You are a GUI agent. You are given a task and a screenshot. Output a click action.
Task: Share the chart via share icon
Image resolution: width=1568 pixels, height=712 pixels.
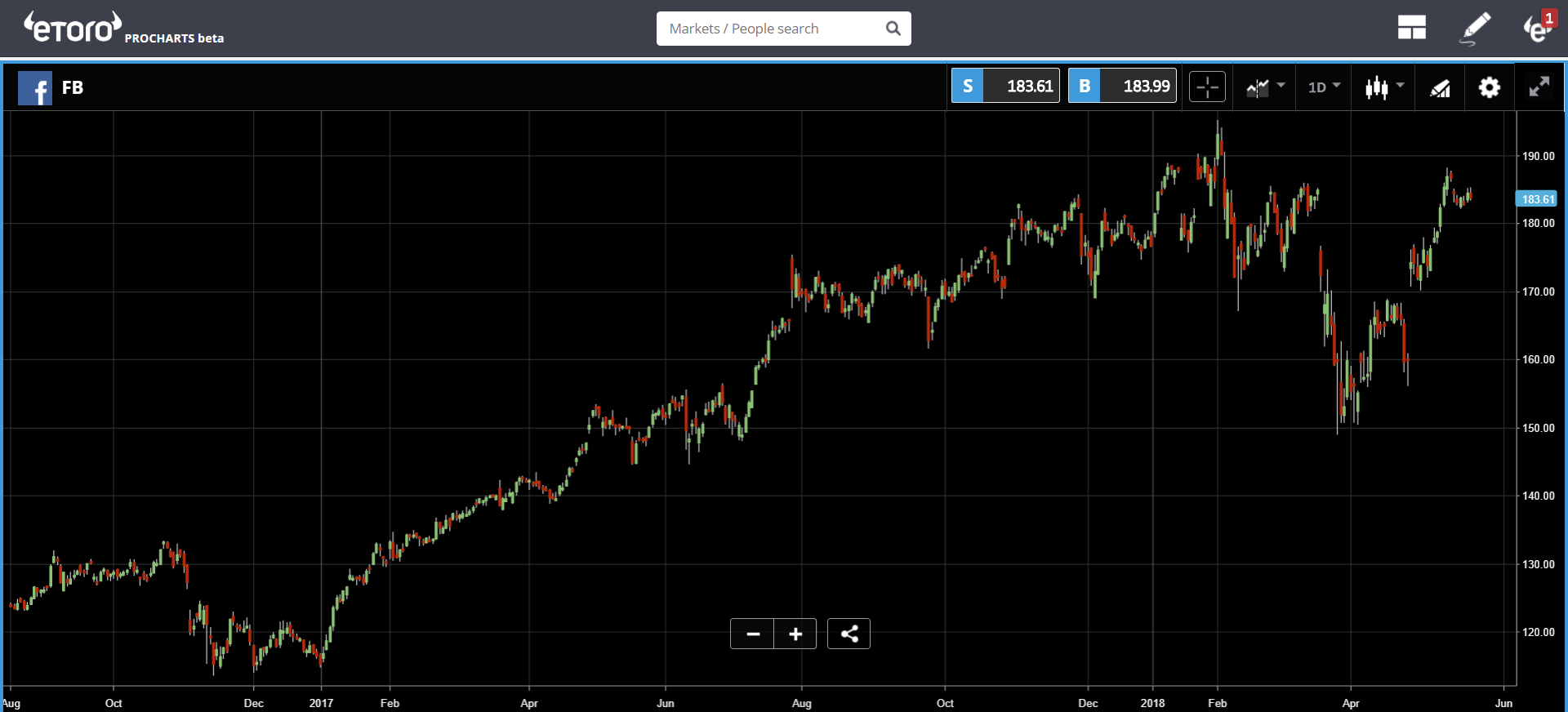coord(849,634)
